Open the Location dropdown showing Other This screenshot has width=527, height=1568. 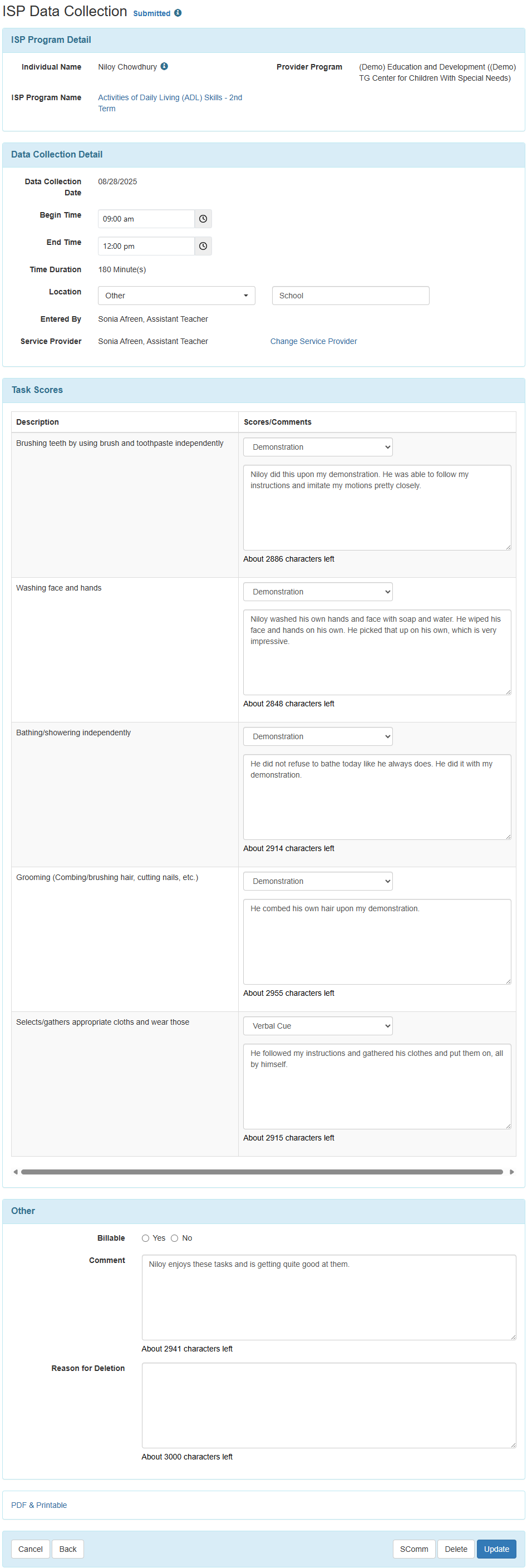176,295
